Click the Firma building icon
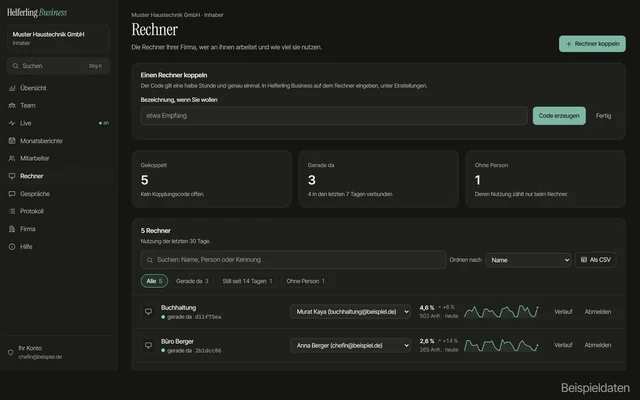The height and width of the screenshot is (400, 640). click(12, 229)
